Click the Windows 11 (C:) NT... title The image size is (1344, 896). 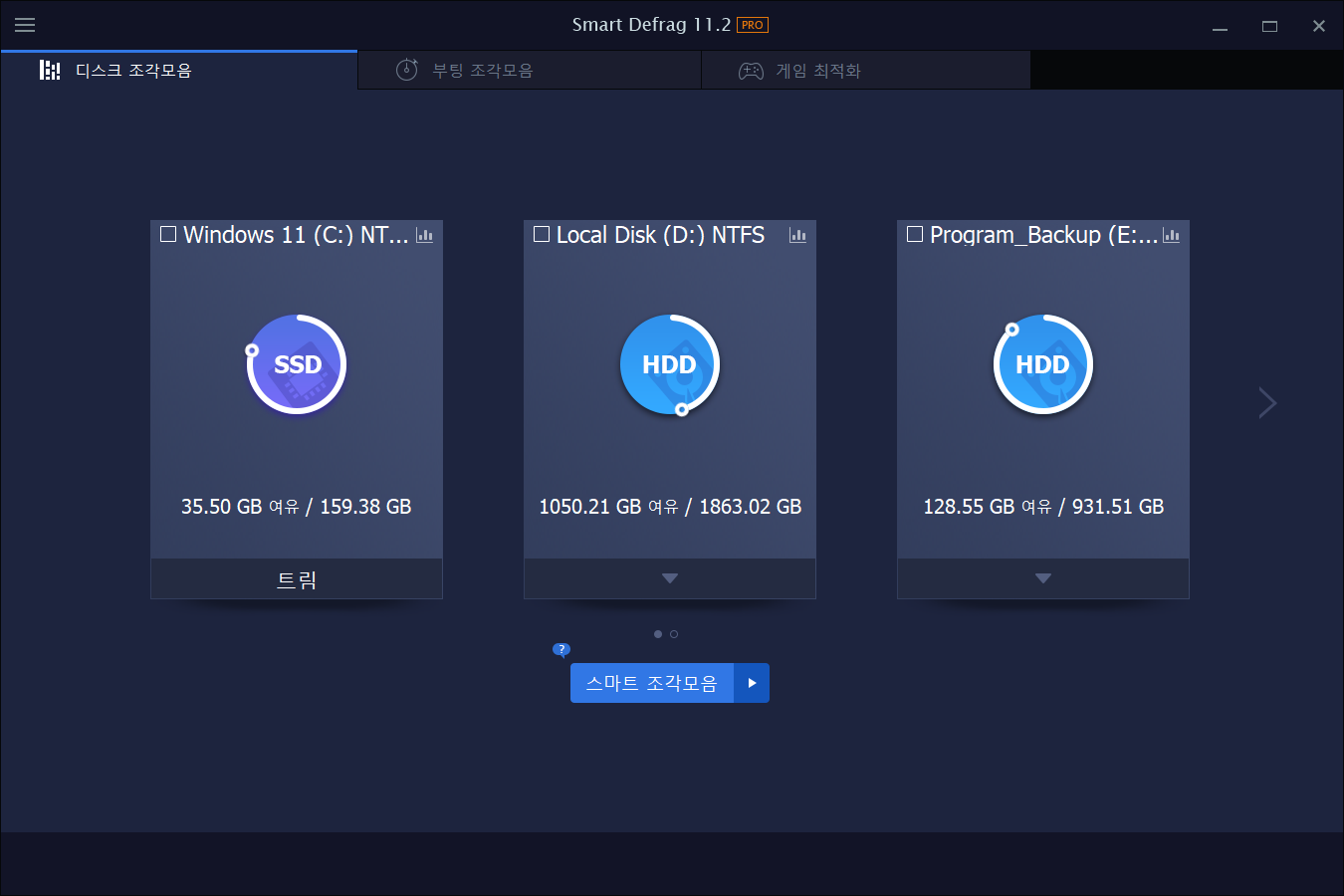tap(296, 235)
